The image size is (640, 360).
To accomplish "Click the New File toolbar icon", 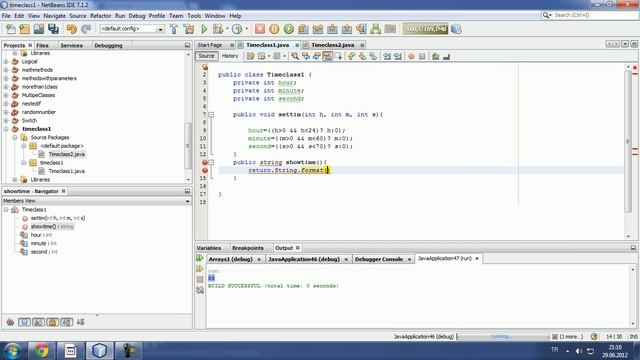I will coord(11,29).
